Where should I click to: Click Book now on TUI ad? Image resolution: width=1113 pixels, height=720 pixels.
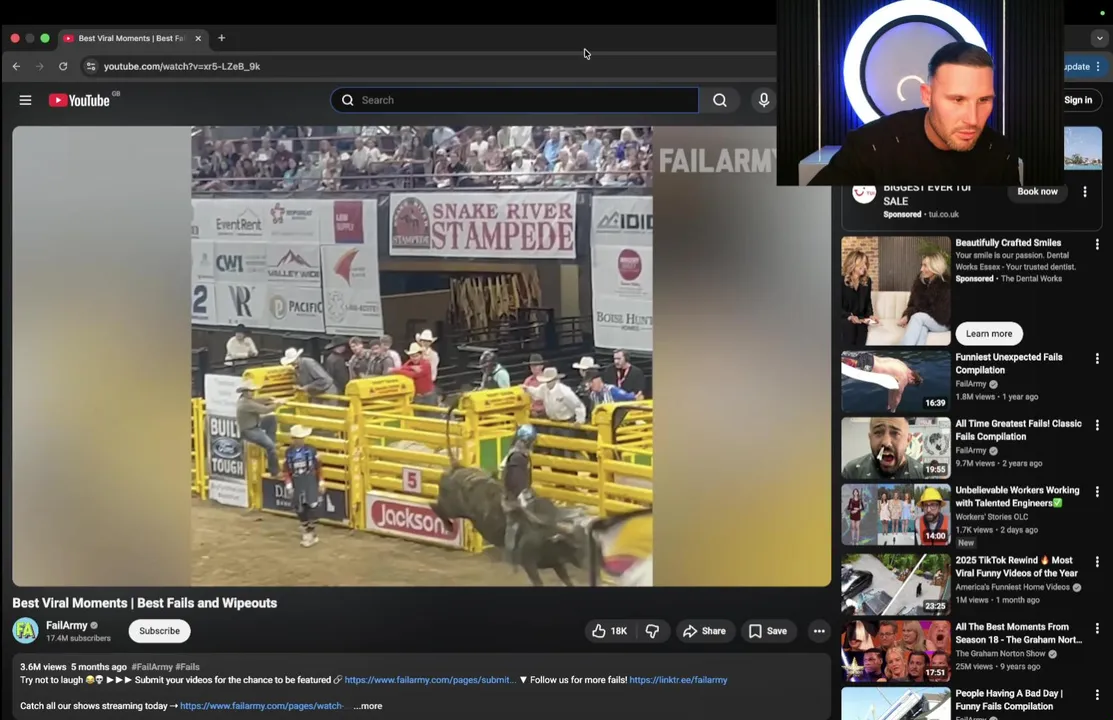click(x=1037, y=192)
